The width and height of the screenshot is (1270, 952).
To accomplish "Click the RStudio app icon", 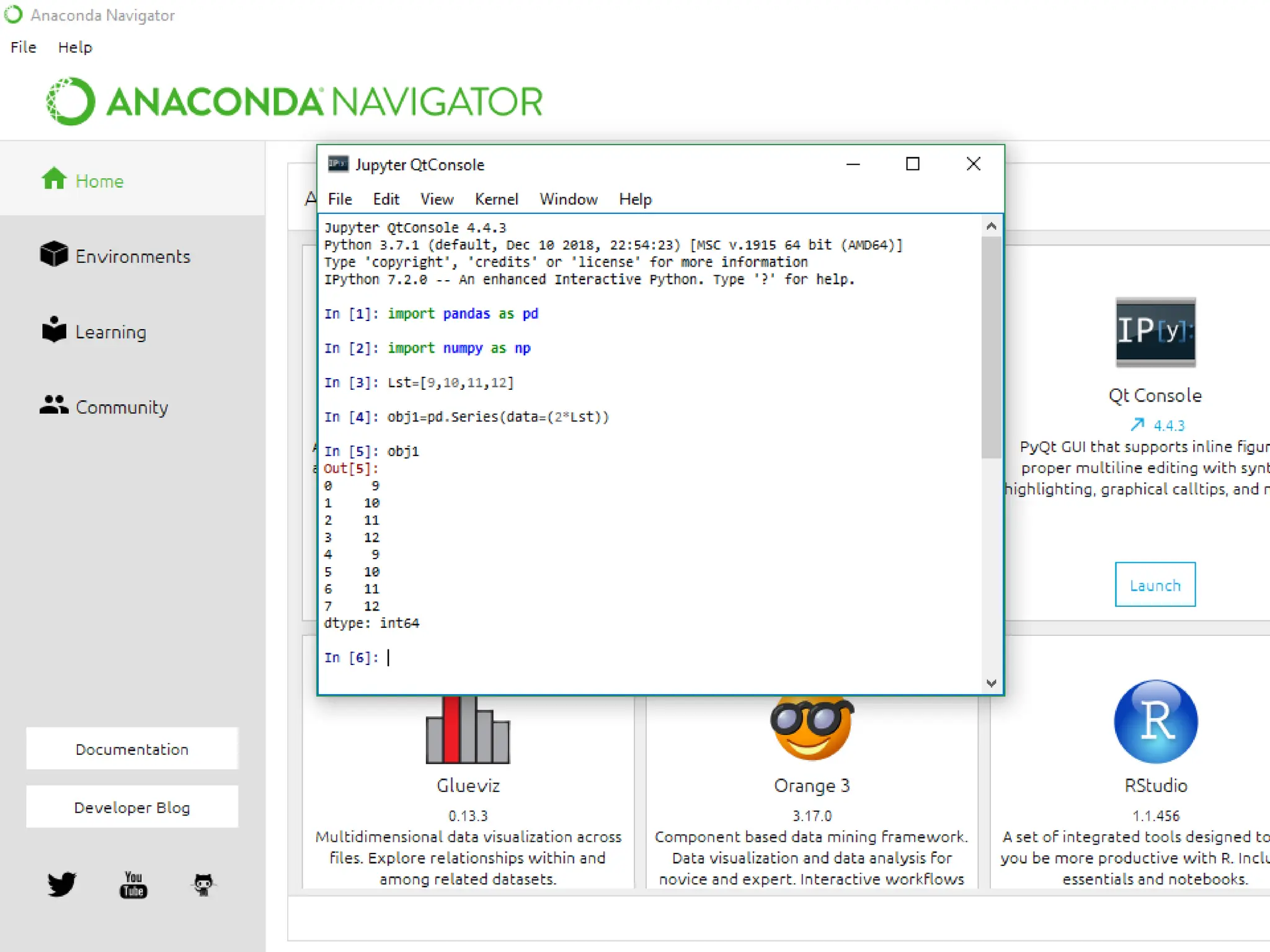I will pos(1155,721).
